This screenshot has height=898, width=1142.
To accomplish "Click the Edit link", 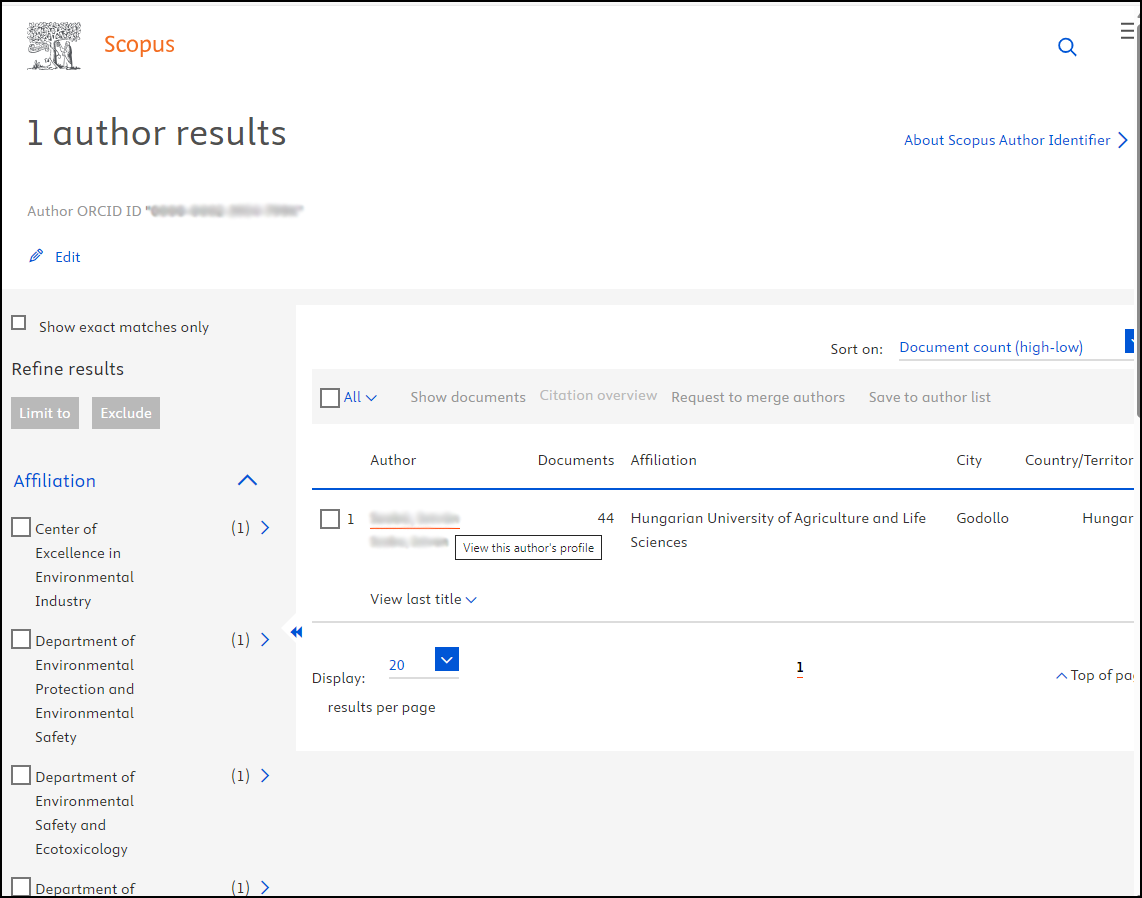I will (68, 257).
